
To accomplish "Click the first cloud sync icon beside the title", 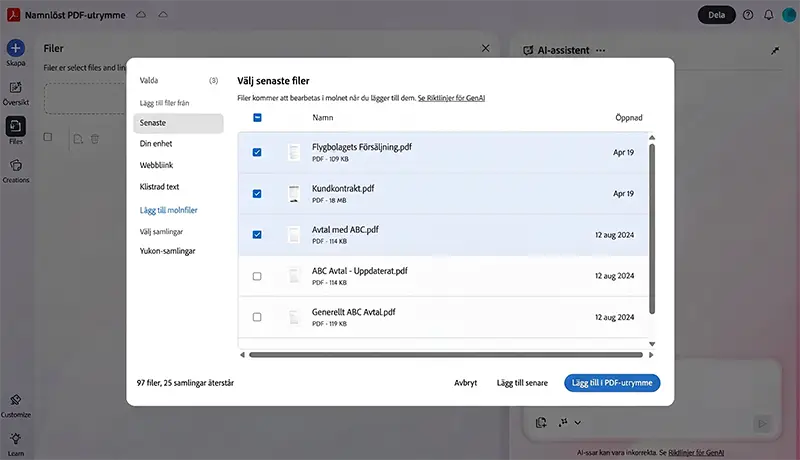I will [x=141, y=15].
